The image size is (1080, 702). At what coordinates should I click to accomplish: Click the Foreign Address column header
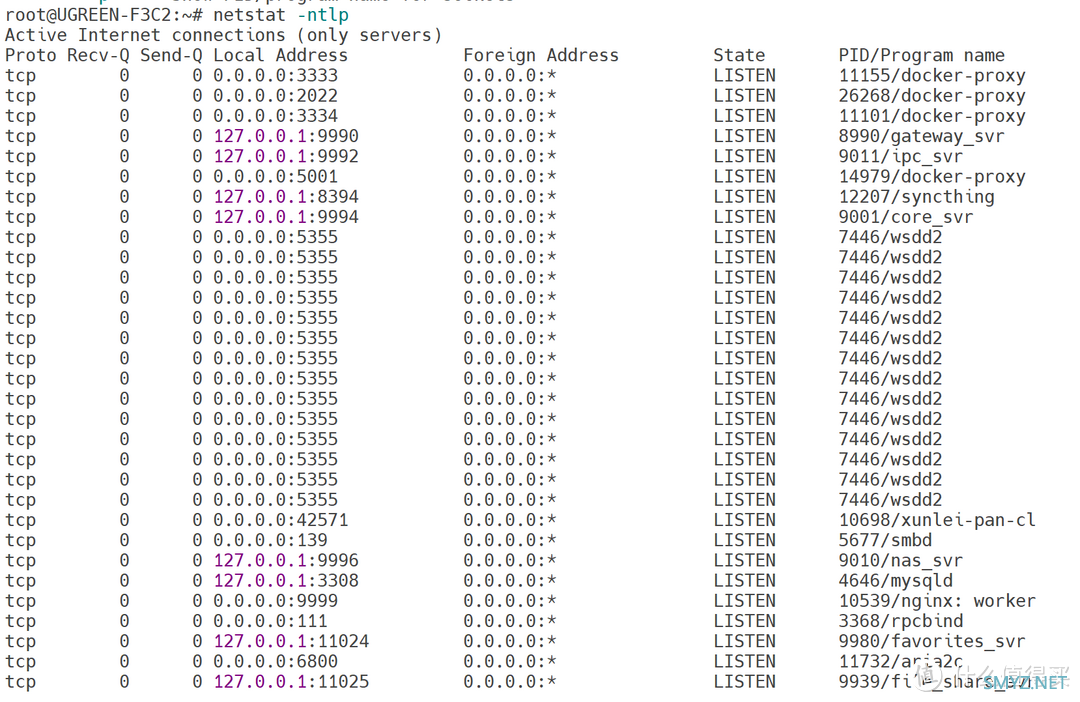point(541,55)
